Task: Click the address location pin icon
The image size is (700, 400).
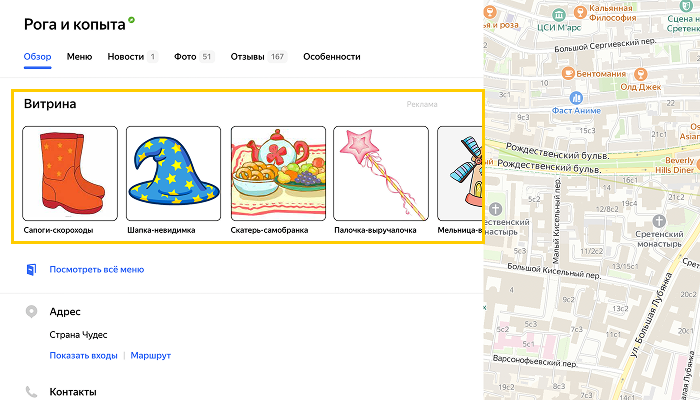Action: point(32,312)
